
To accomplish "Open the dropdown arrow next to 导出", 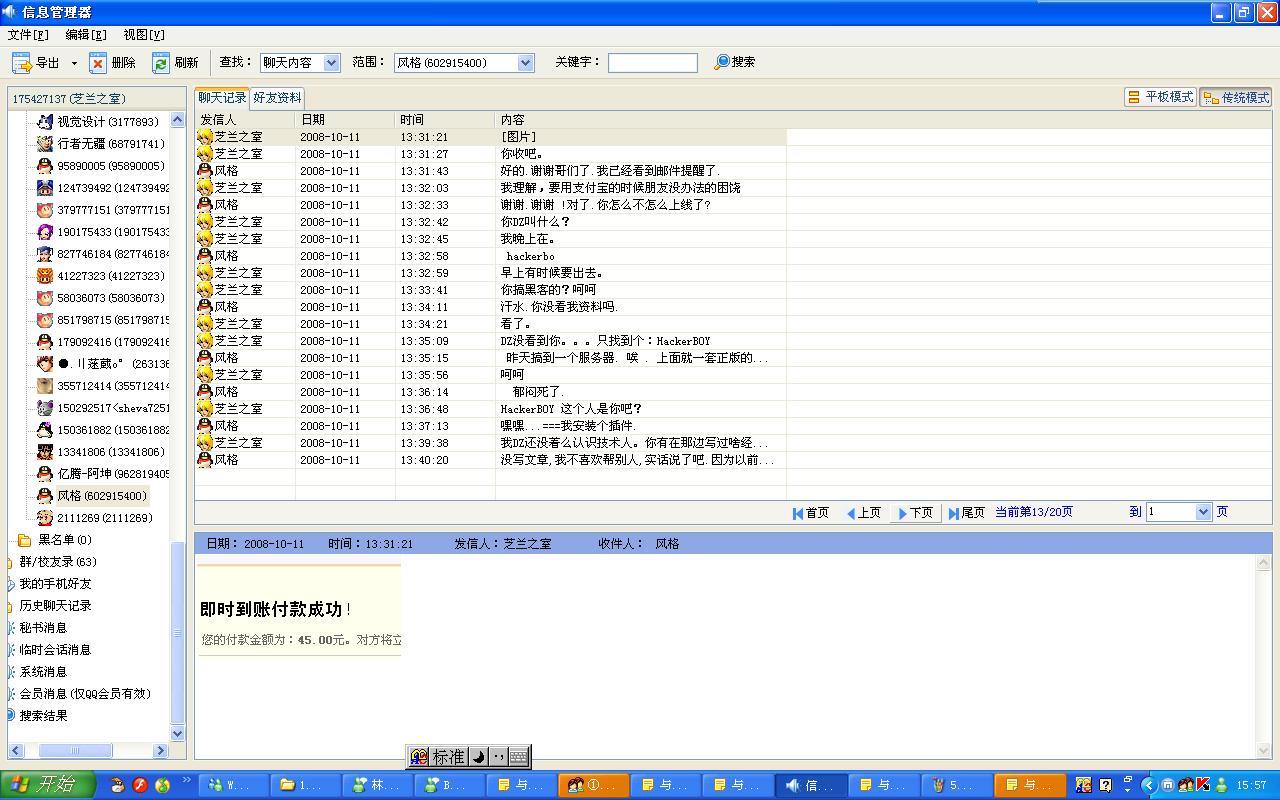I will 74,63.
